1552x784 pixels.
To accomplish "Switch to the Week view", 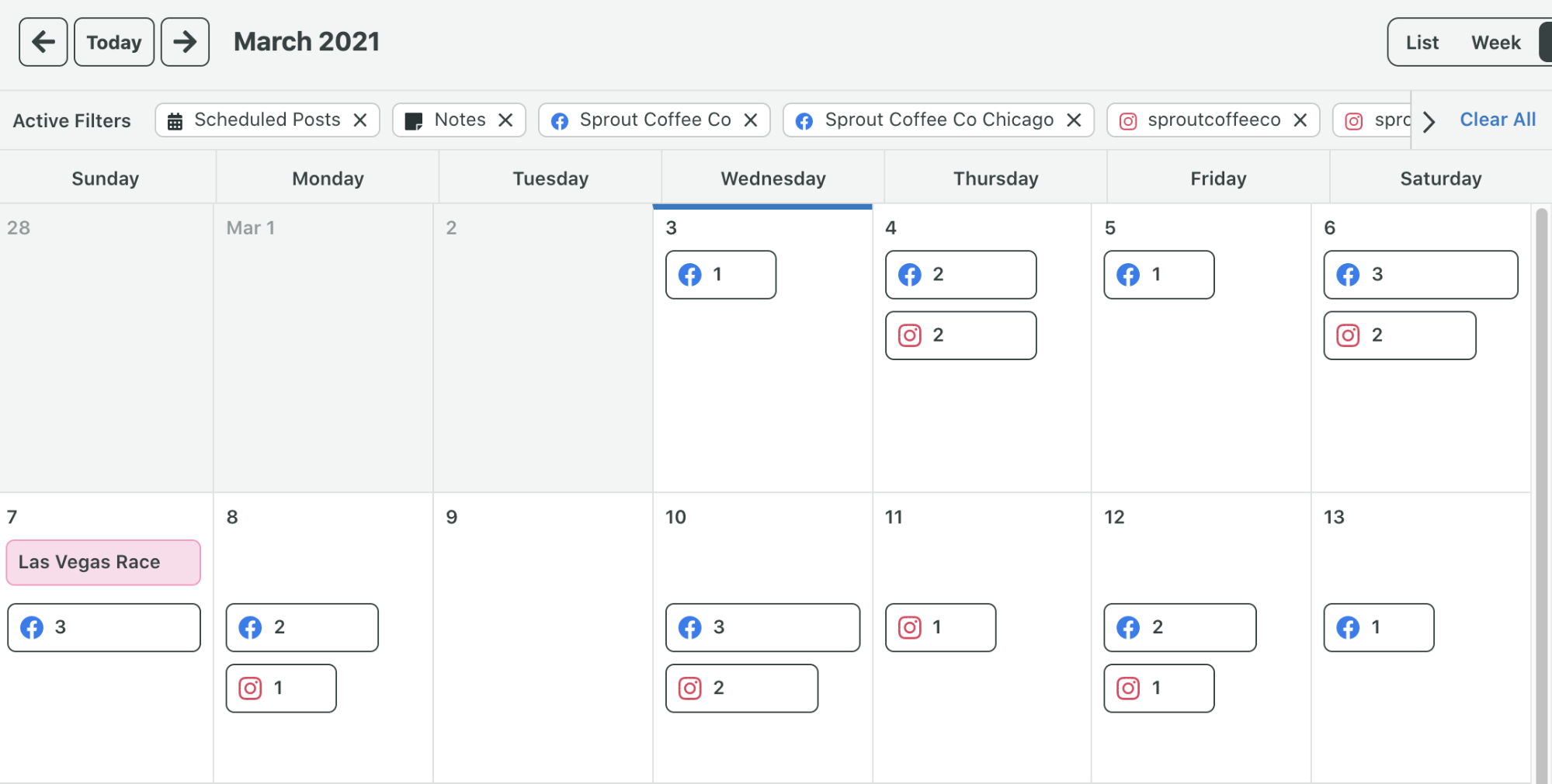I will pyautogui.click(x=1495, y=42).
